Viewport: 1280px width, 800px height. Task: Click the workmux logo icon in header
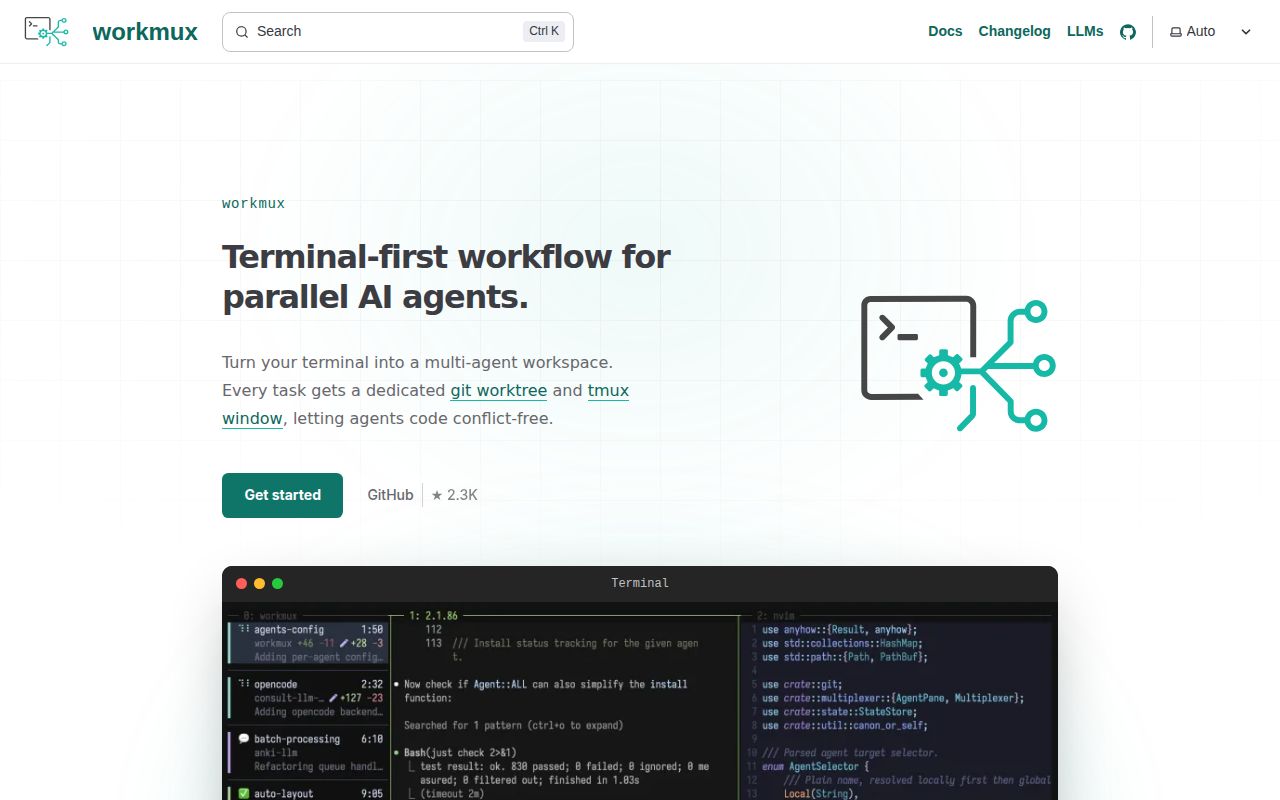[x=47, y=31]
